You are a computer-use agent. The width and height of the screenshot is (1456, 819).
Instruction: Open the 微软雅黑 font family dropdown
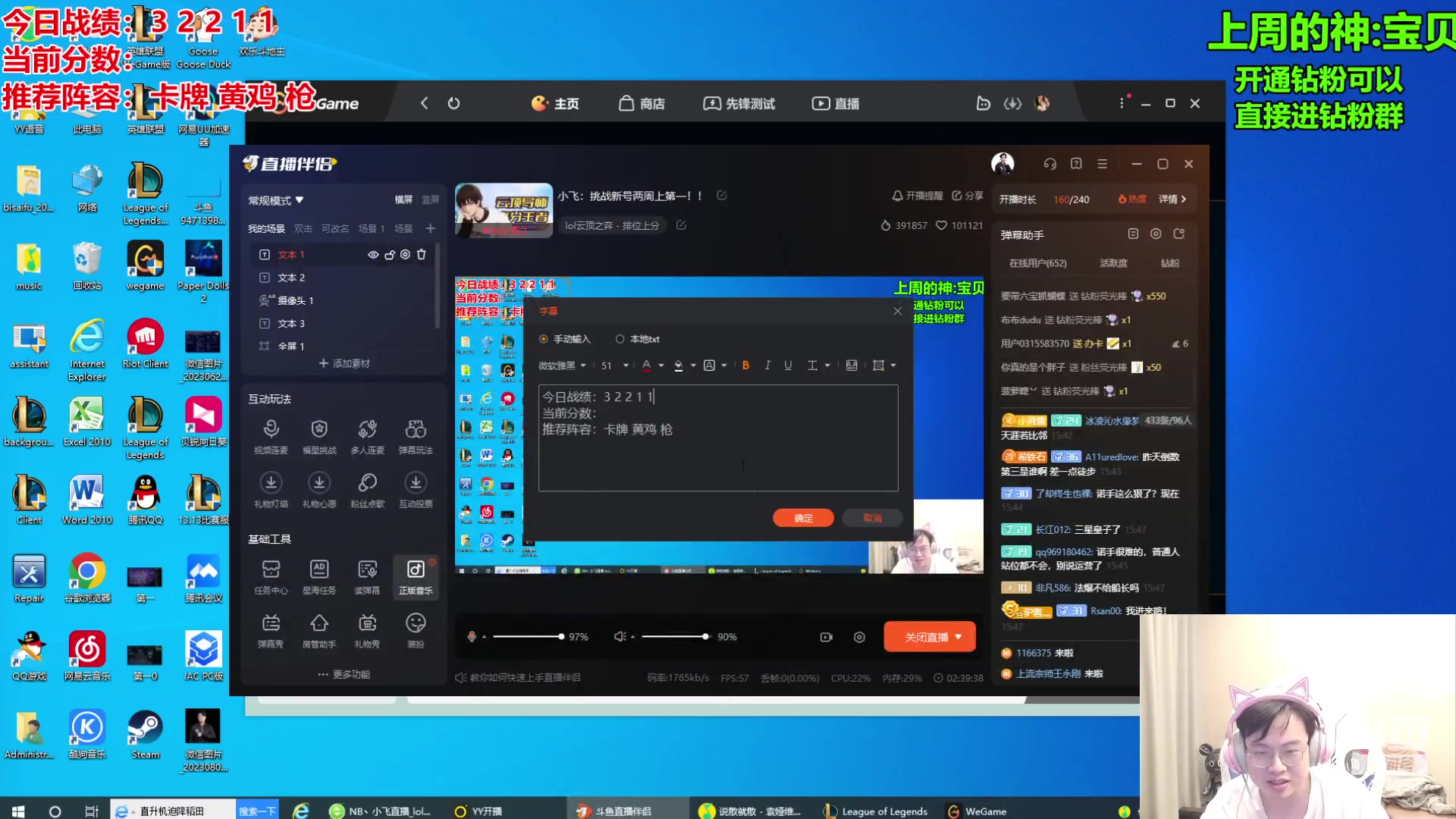pyautogui.click(x=562, y=366)
